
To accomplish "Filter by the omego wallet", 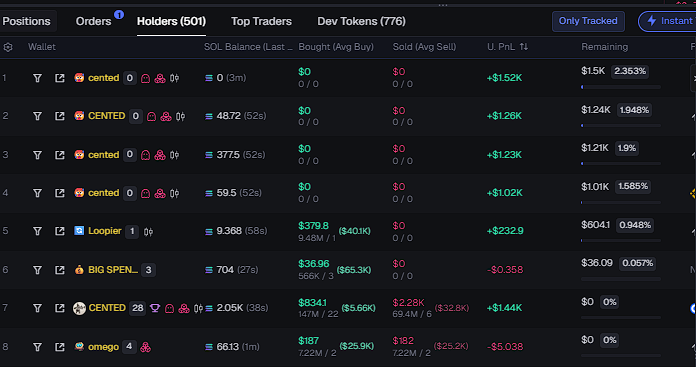I will (x=37, y=347).
